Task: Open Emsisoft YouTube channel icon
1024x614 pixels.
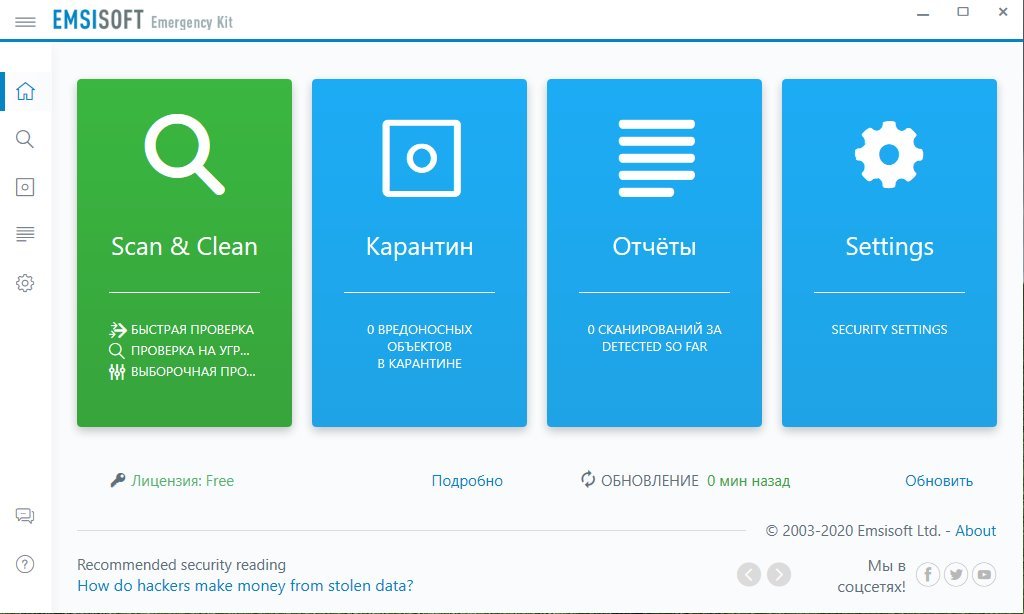Action: pyautogui.click(x=985, y=574)
